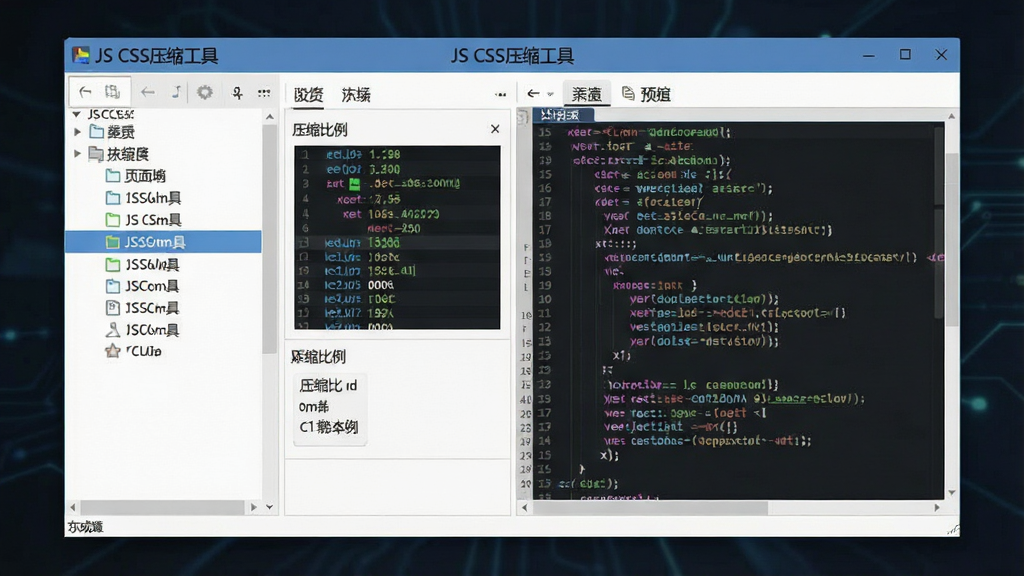Click the resize grip at window bottom-right
The width and height of the screenshot is (1024, 576).
[x=952, y=530]
